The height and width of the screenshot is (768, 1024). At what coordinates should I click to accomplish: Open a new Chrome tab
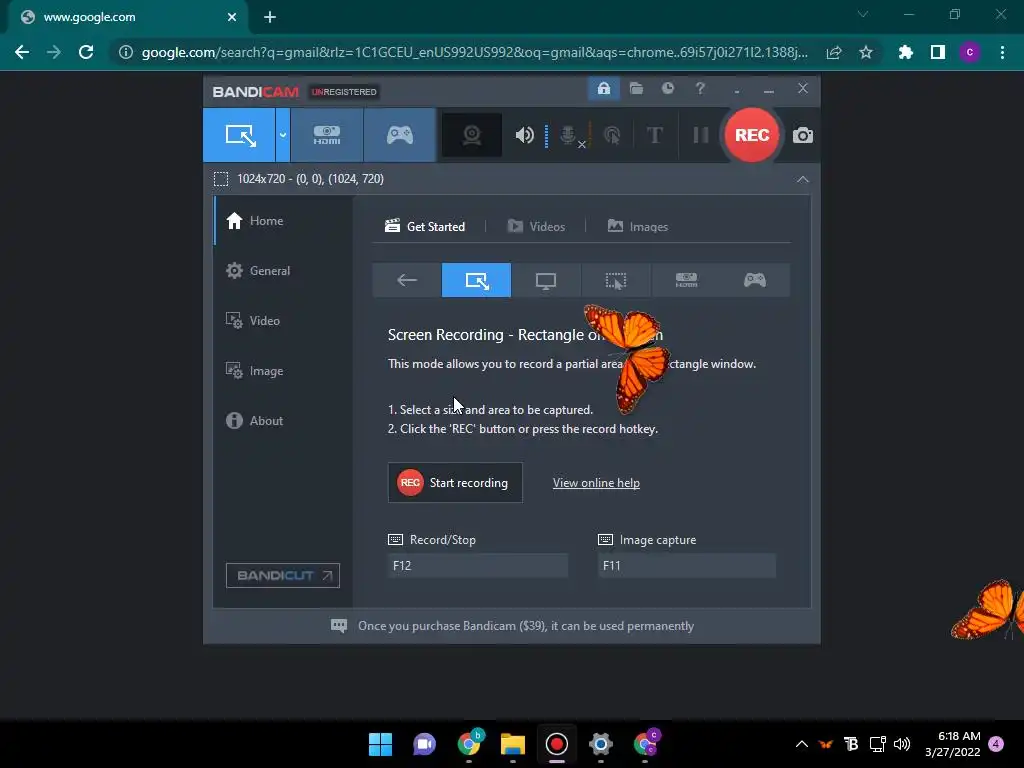[x=270, y=17]
